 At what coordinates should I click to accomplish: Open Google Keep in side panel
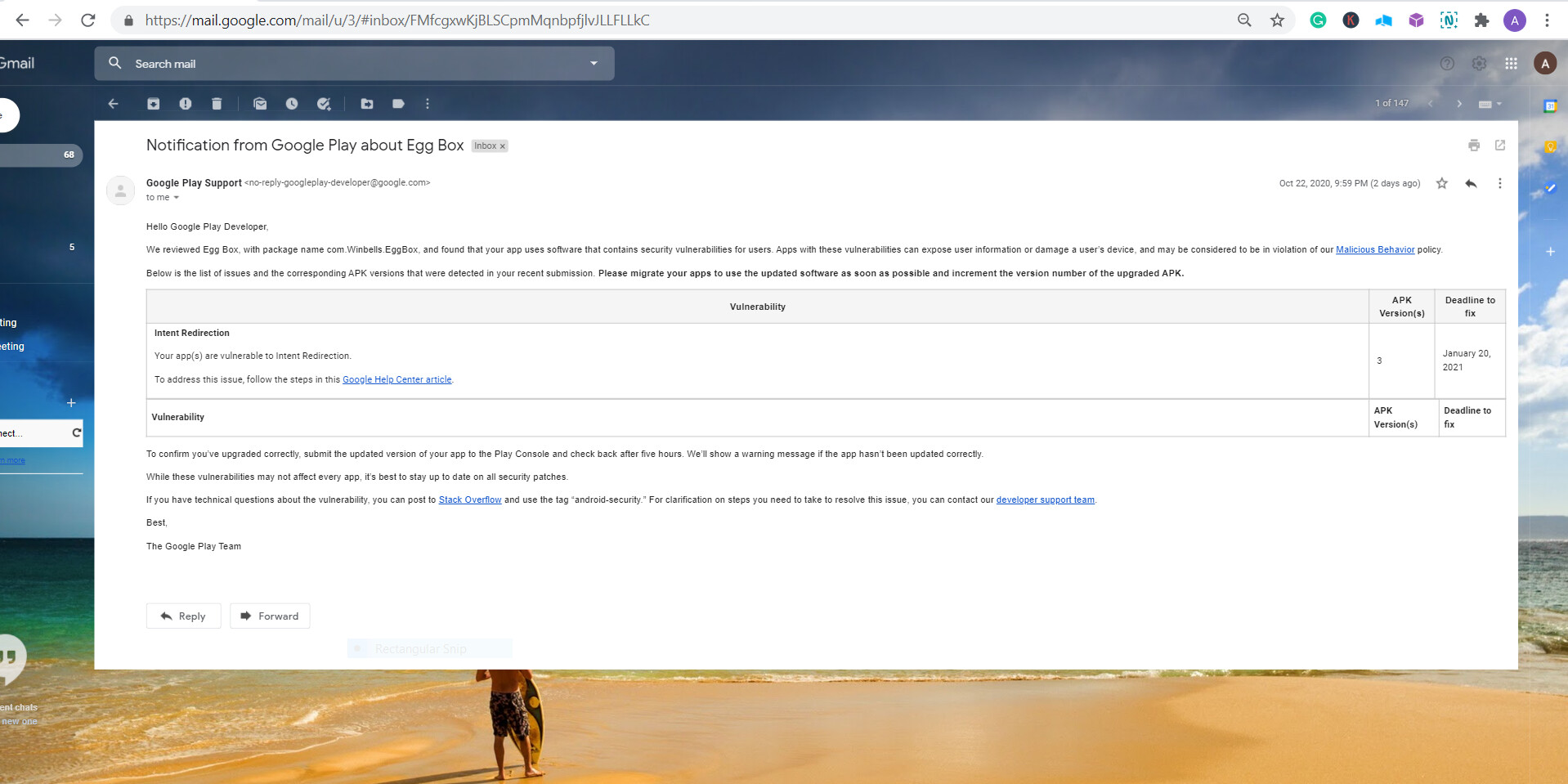tap(1550, 147)
